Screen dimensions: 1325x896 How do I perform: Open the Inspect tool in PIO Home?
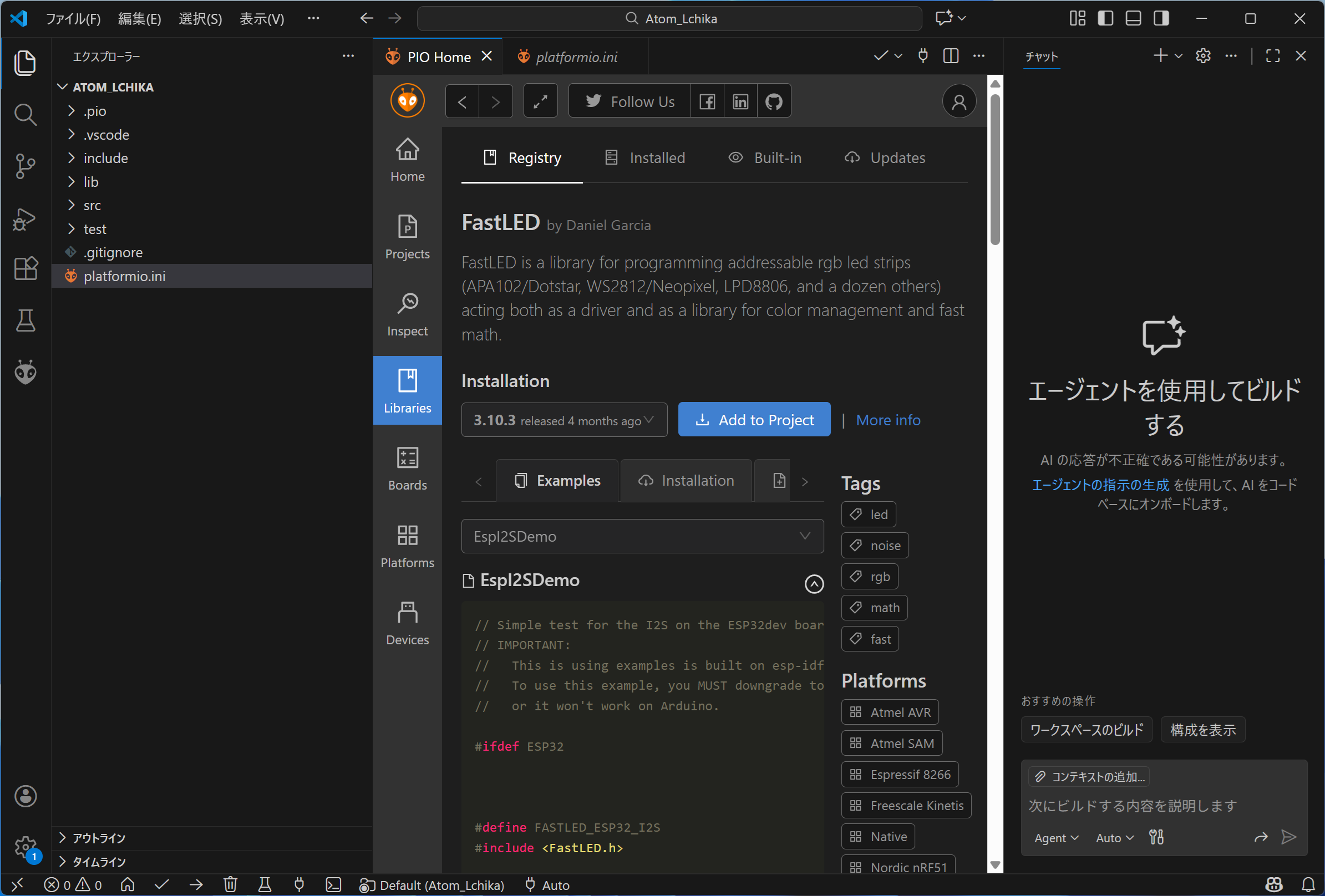coord(407,314)
